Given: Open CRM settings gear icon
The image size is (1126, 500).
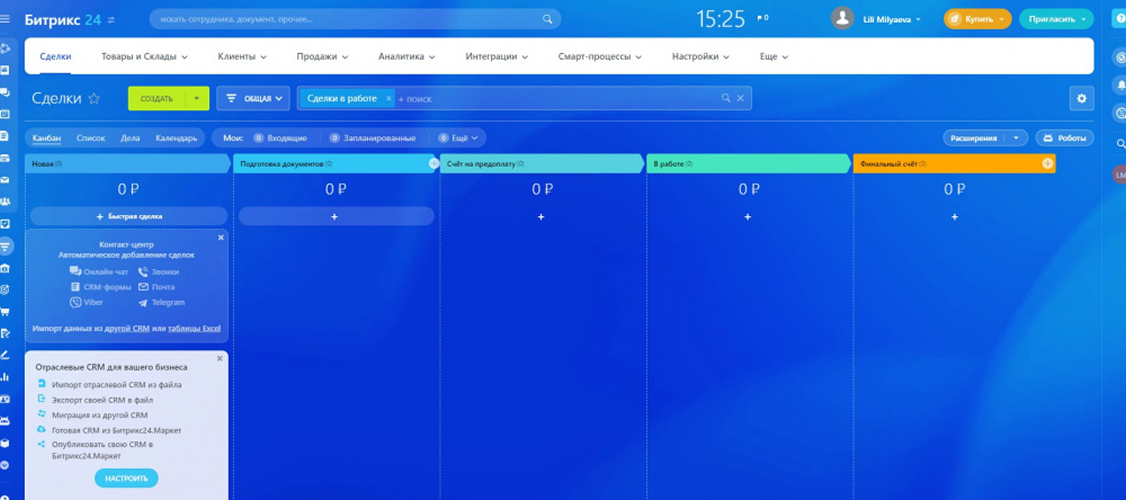Looking at the screenshot, I should pyautogui.click(x=1080, y=98).
